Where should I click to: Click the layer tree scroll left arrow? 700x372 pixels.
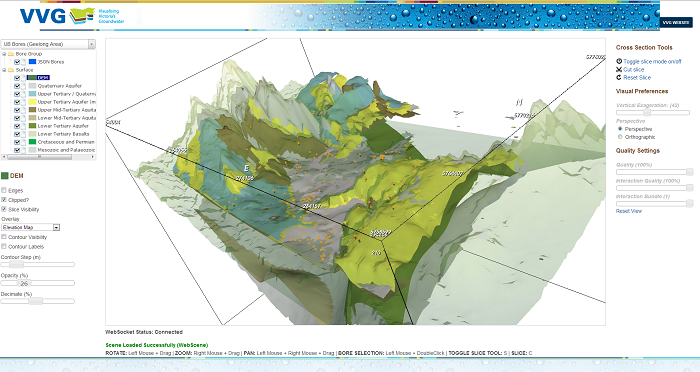pos(4,157)
